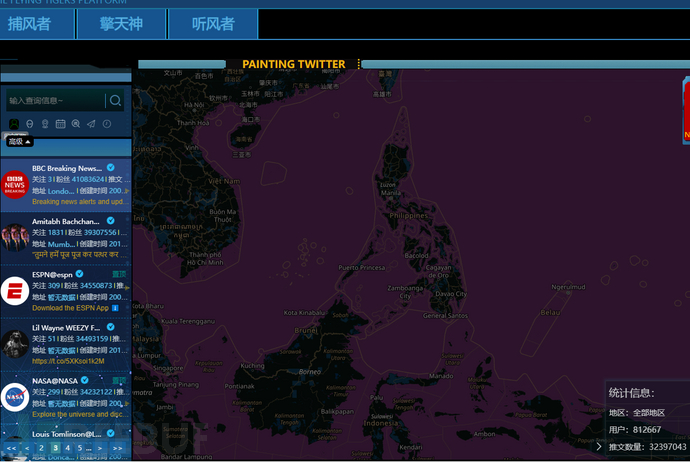Click the paper plane send icon

point(91,123)
